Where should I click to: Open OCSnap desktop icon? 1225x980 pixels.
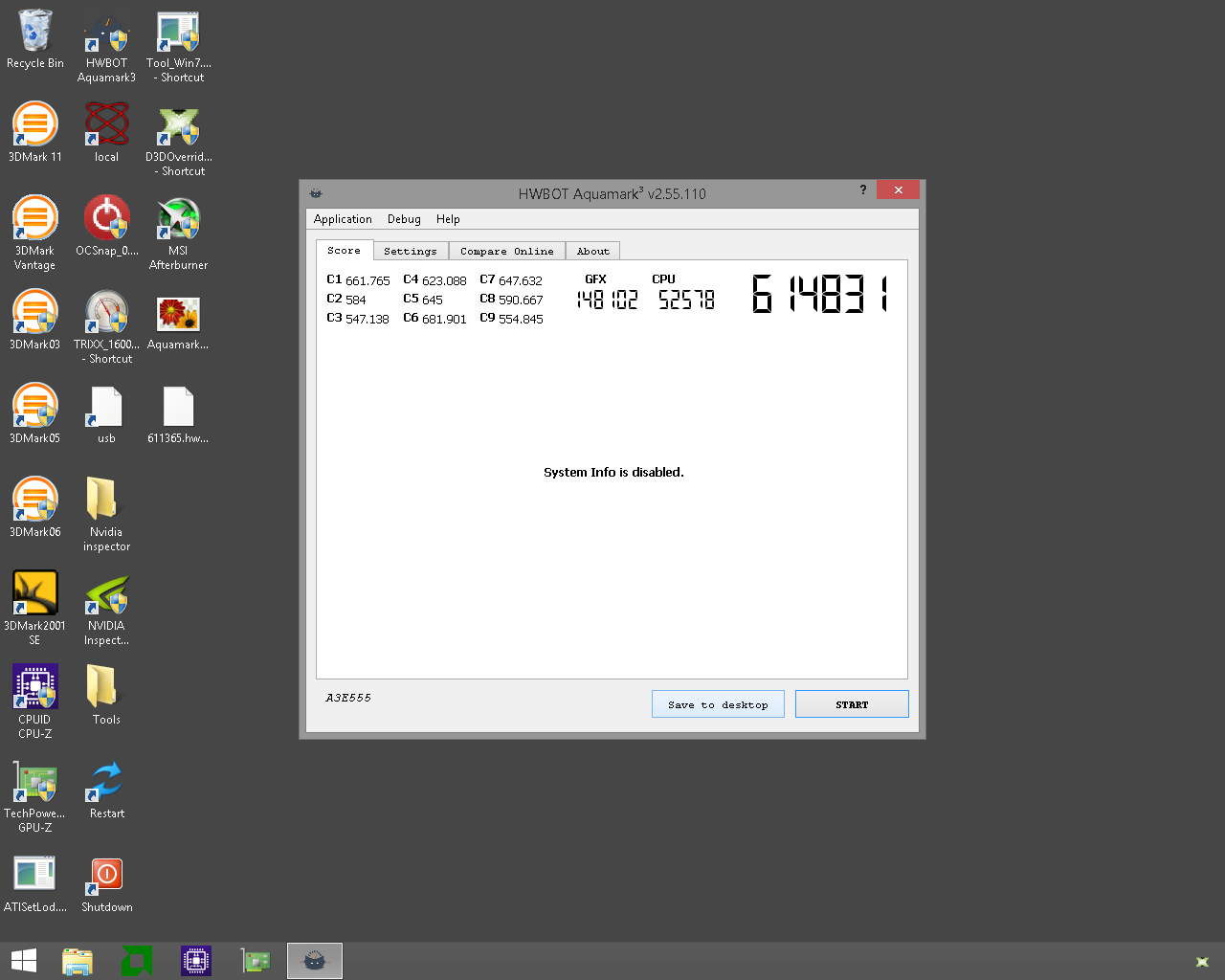click(x=106, y=226)
